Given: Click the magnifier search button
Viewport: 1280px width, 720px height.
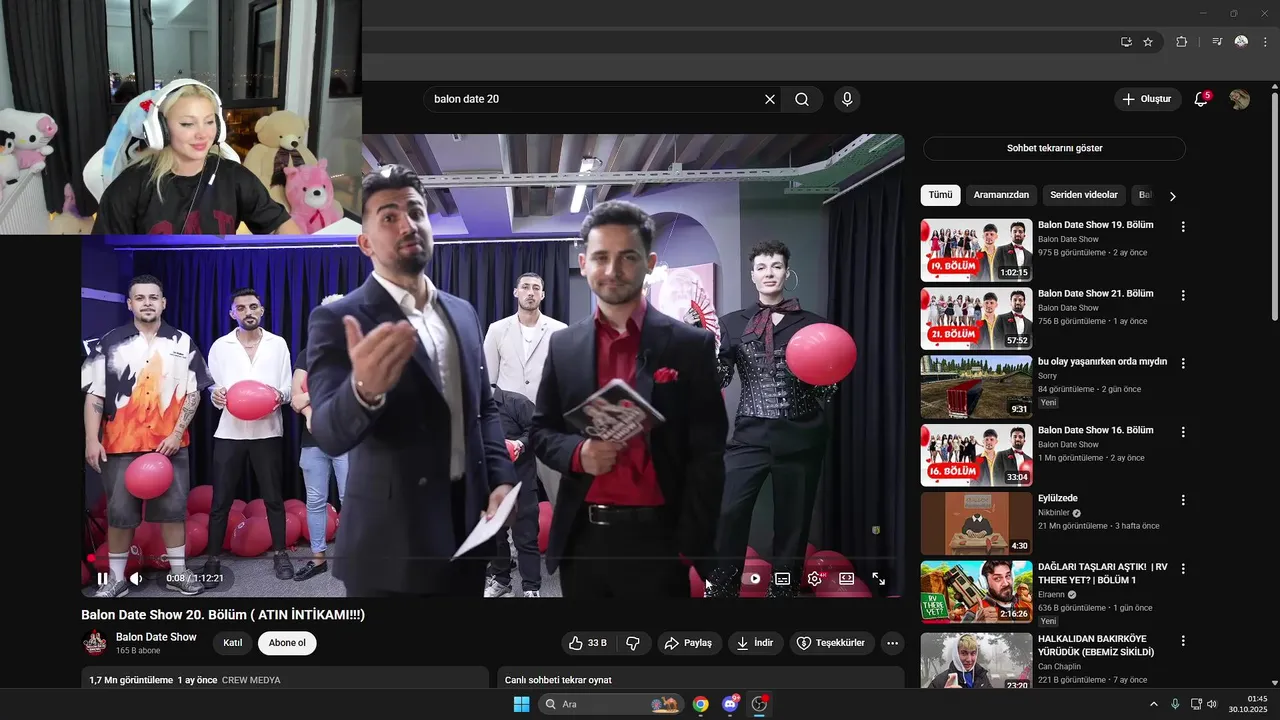Looking at the screenshot, I should pyautogui.click(x=802, y=99).
